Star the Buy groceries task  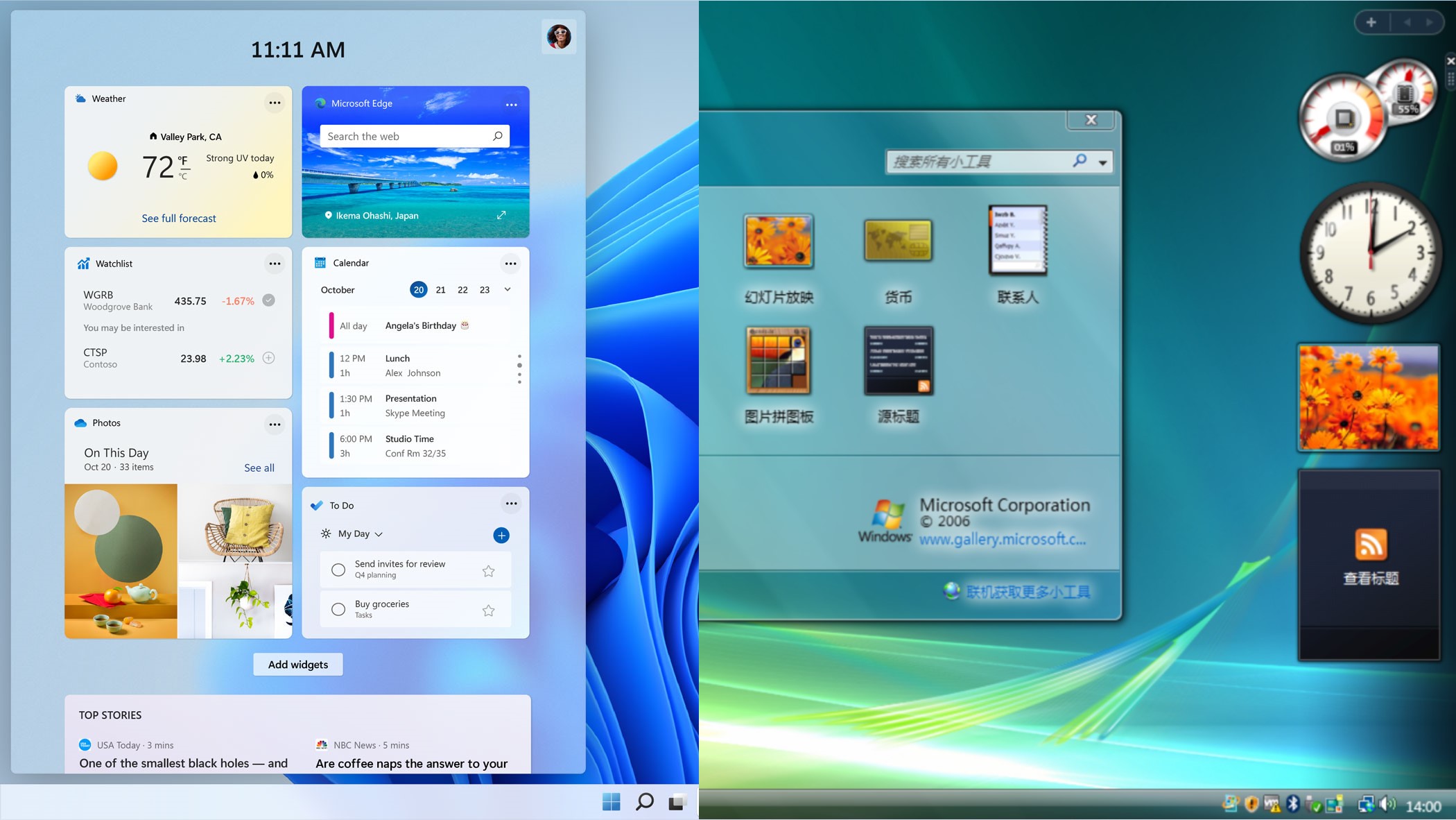(x=488, y=610)
